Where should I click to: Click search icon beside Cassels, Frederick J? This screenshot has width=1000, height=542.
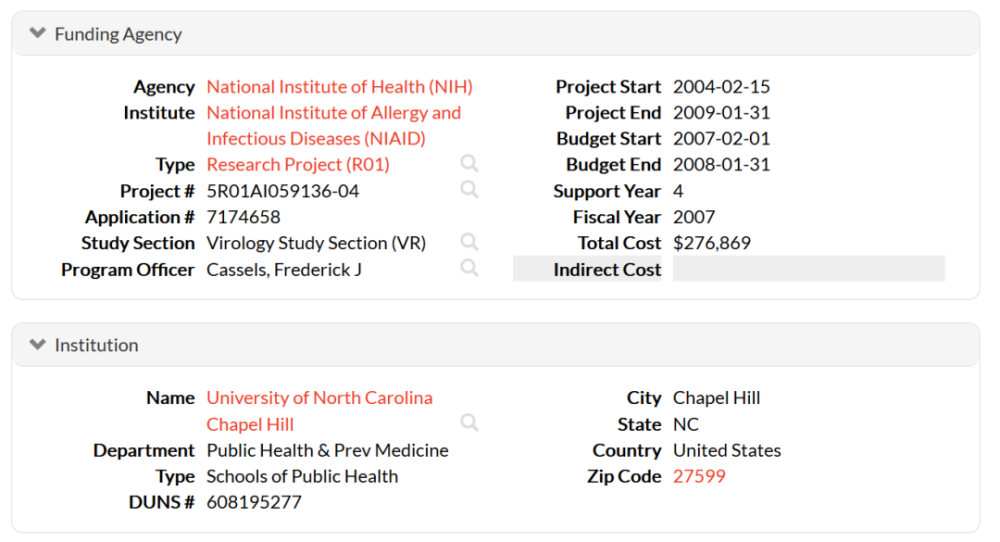(469, 268)
